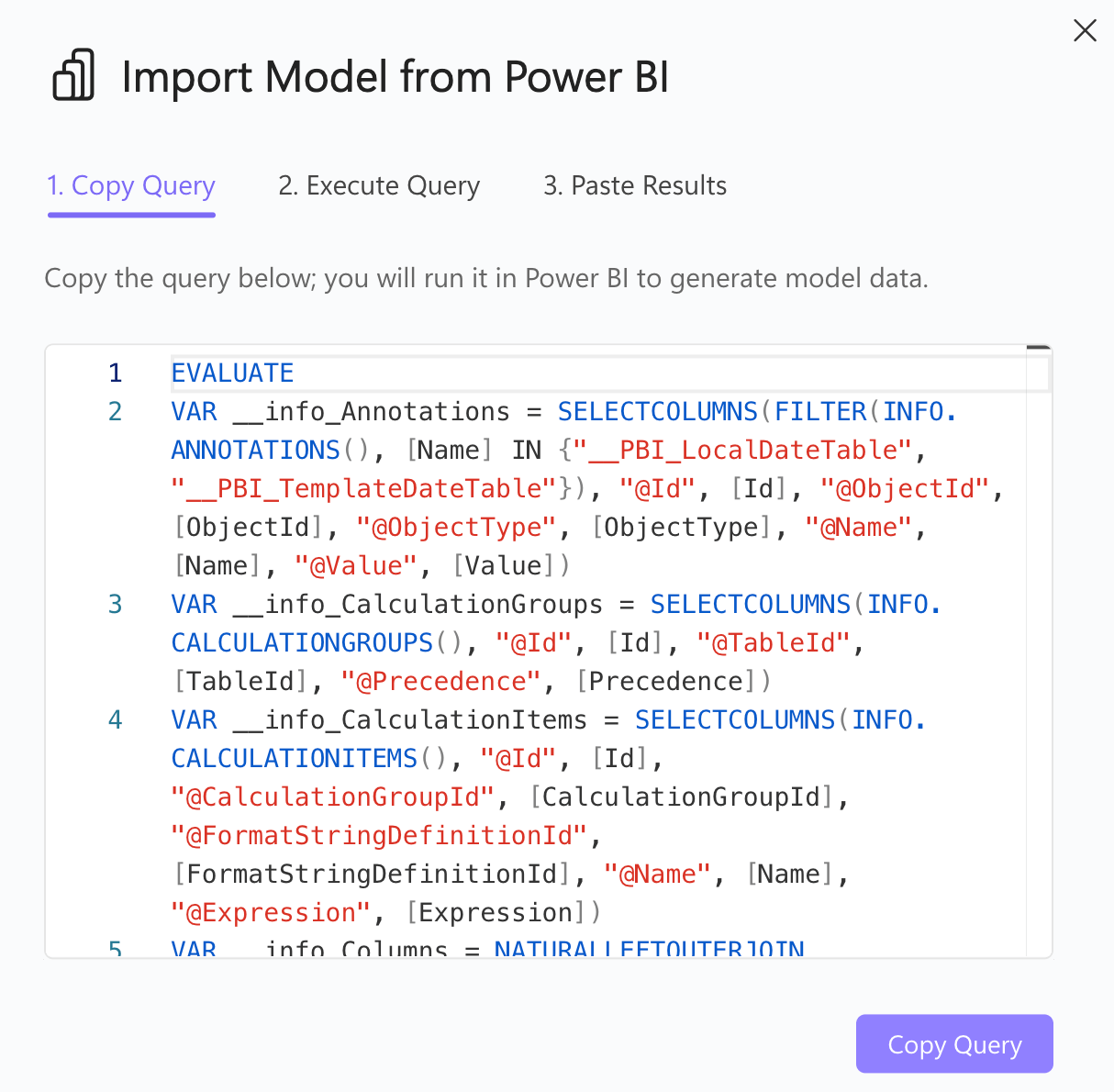Screen dimensions: 1114x1092
Task: Click the FILTER function in line 2
Action: (x=820, y=412)
